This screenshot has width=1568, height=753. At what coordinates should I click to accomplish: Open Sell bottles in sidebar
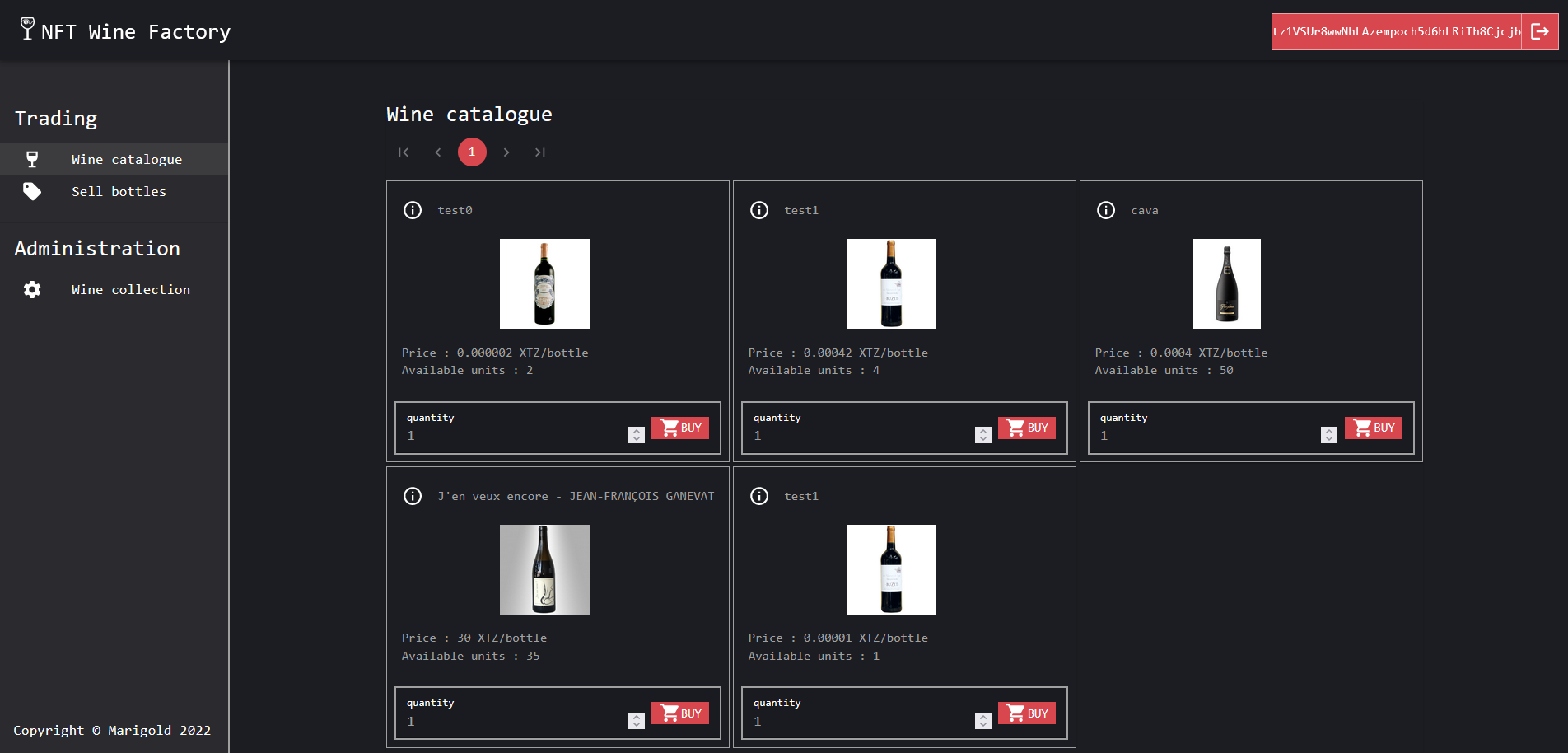[119, 191]
